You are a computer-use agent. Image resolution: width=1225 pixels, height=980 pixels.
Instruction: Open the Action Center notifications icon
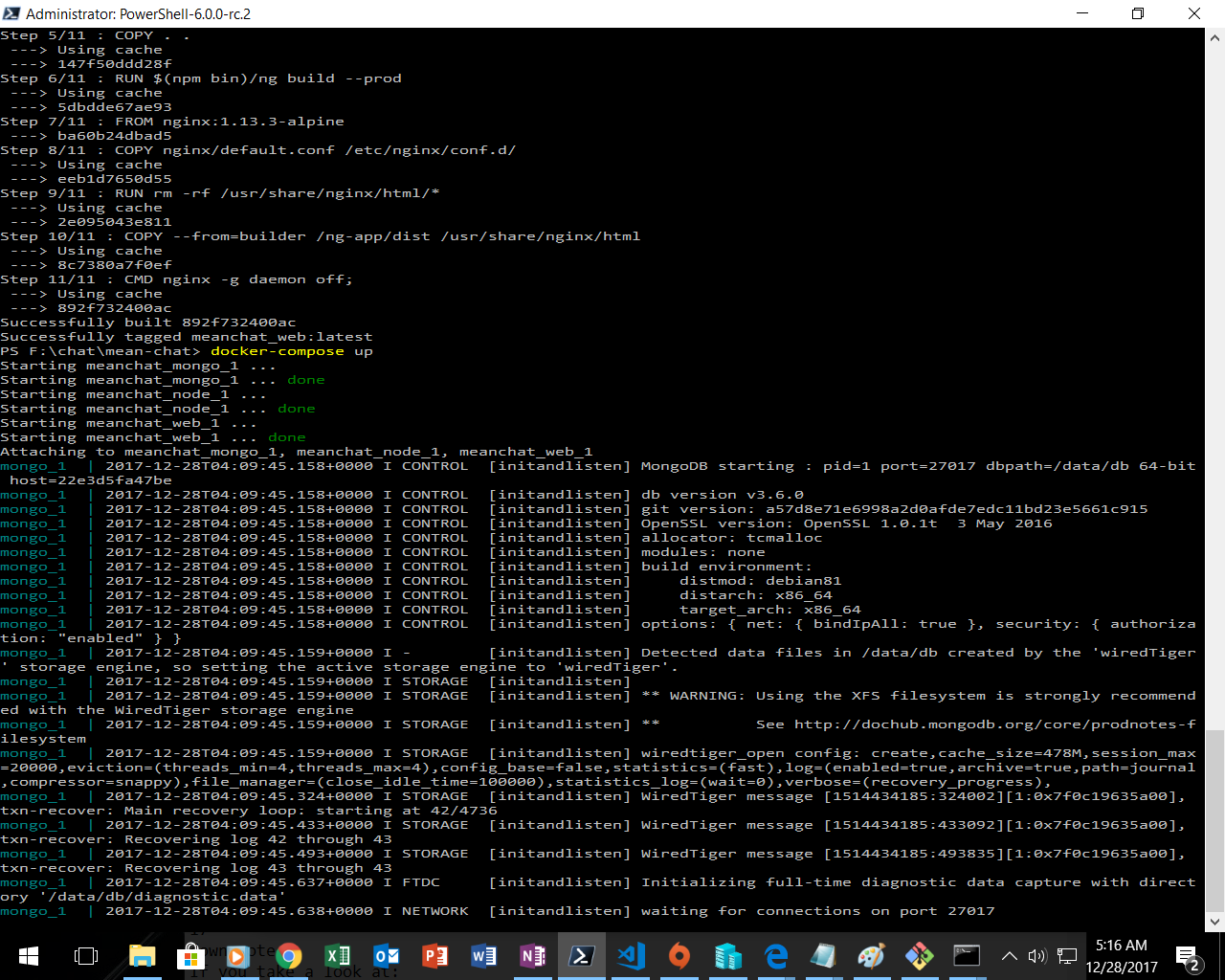1188,956
